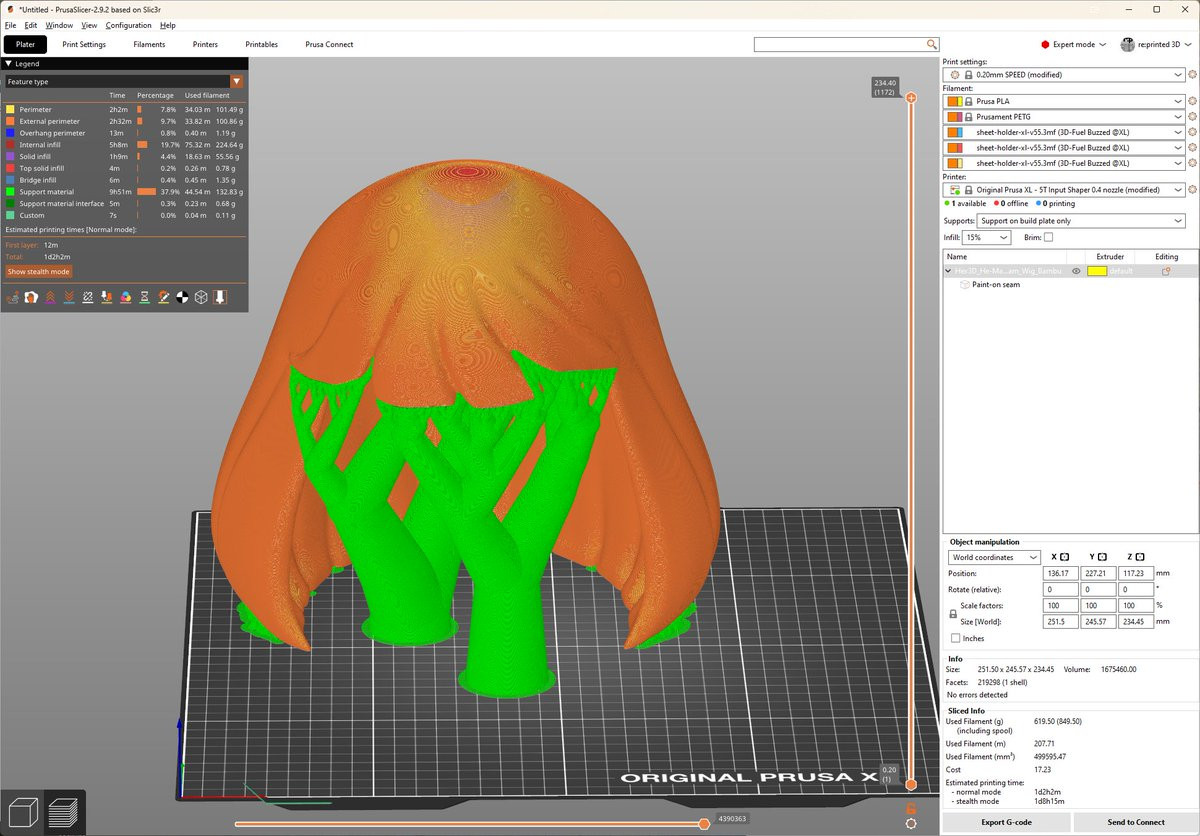Click the Export G-code button
Image resolution: width=1200 pixels, height=836 pixels.
[1005, 822]
